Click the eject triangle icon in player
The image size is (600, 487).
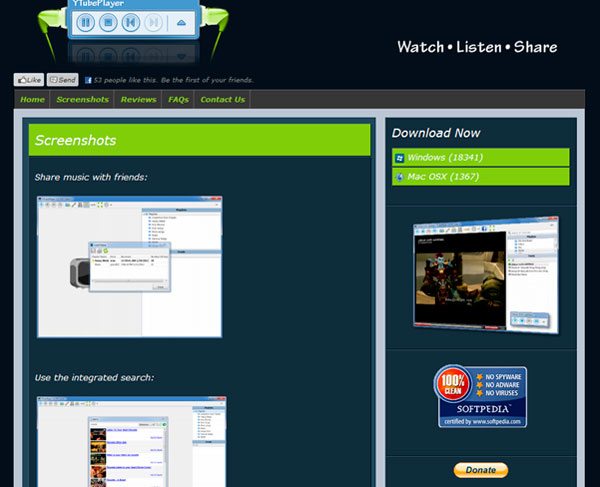tap(180, 21)
